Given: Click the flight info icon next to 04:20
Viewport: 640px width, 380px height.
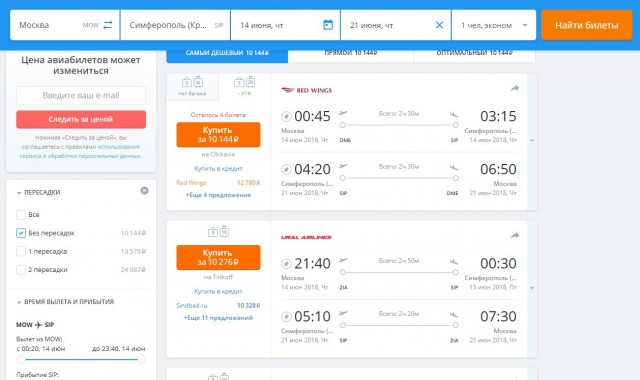Looking at the screenshot, I should pos(286,169).
